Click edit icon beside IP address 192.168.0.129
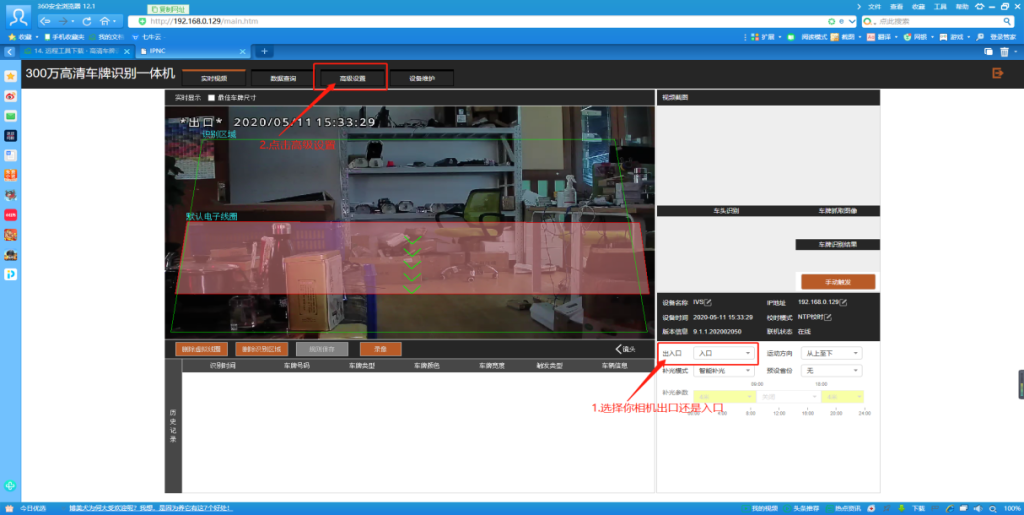This screenshot has height=515, width=1024. [842, 302]
